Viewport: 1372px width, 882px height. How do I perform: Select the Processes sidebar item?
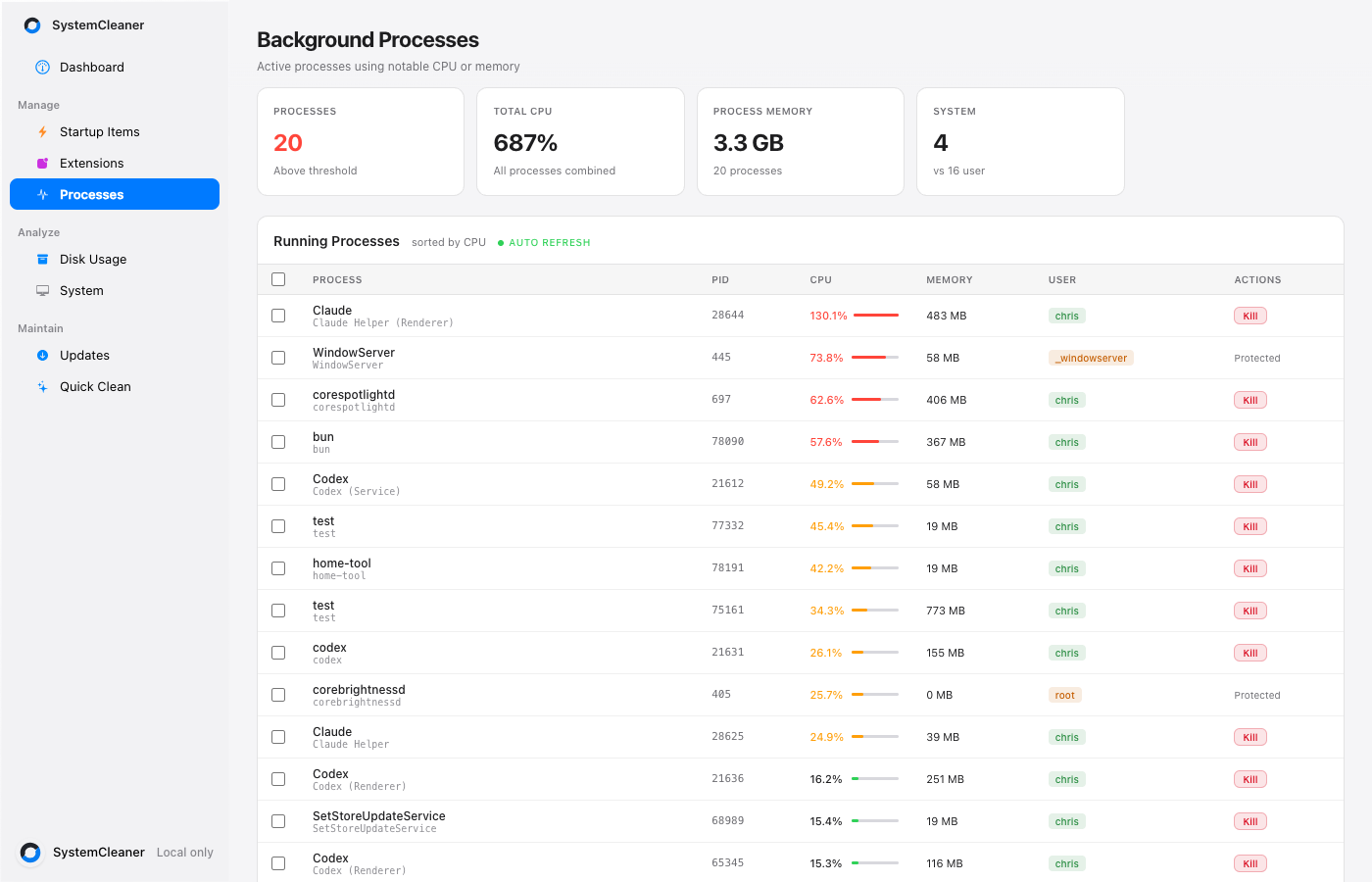coord(115,194)
